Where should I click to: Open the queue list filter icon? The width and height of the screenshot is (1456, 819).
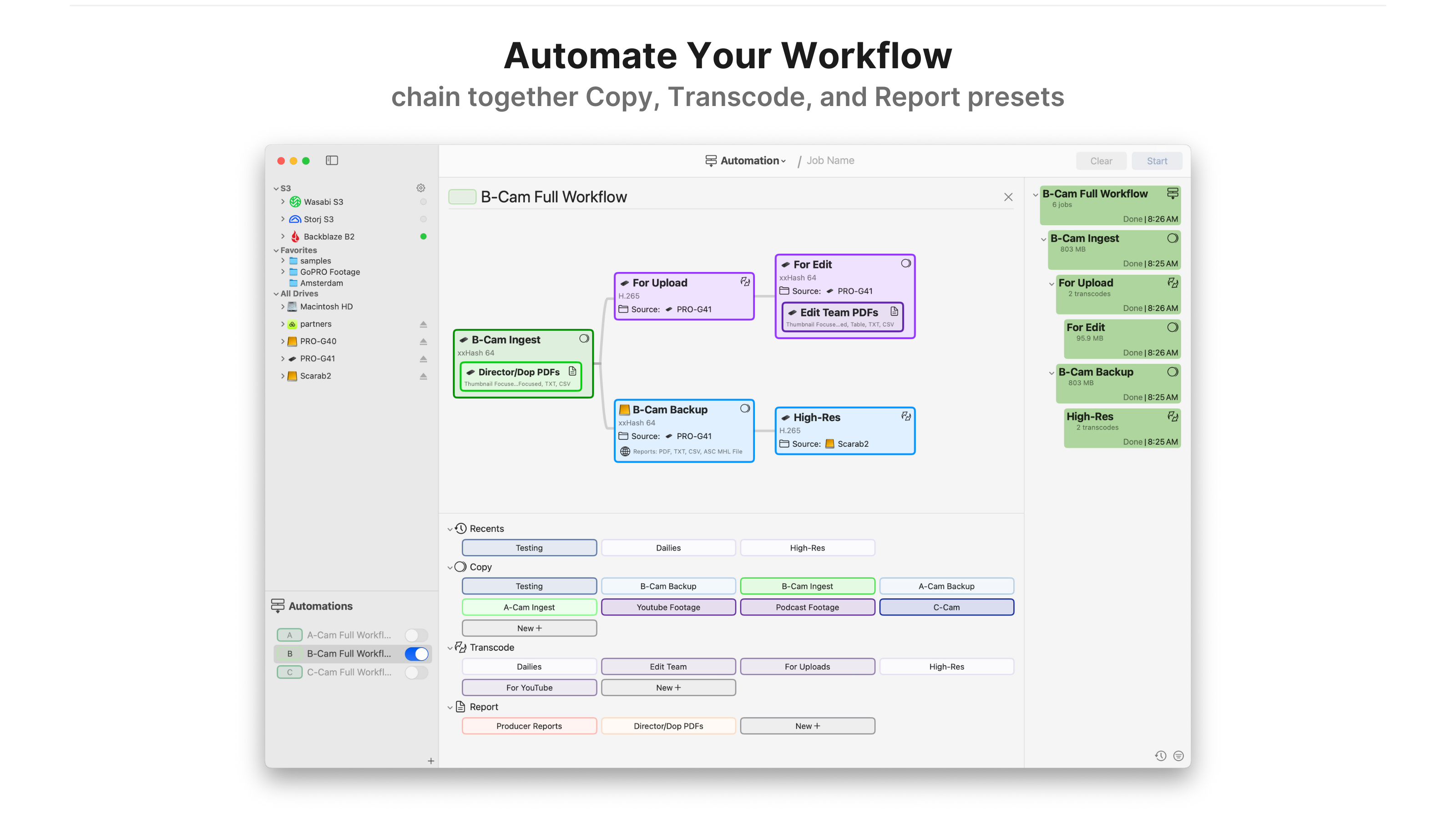(x=1178, y=756)
